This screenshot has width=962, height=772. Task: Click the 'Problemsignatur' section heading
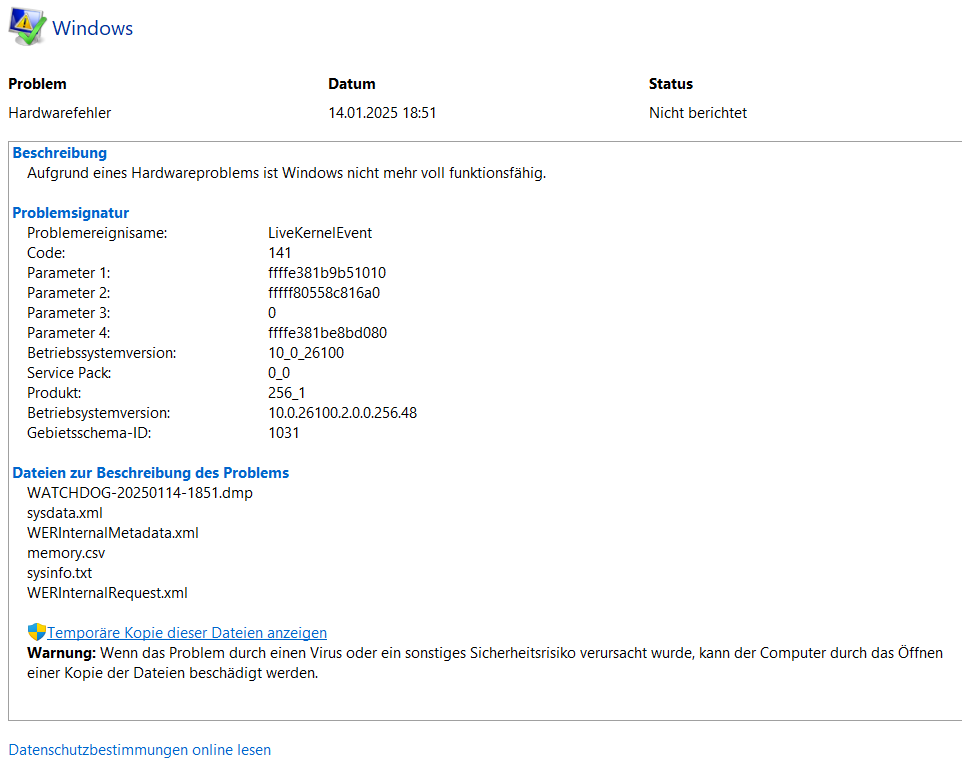pyautogui.click(x=71, y=213)
